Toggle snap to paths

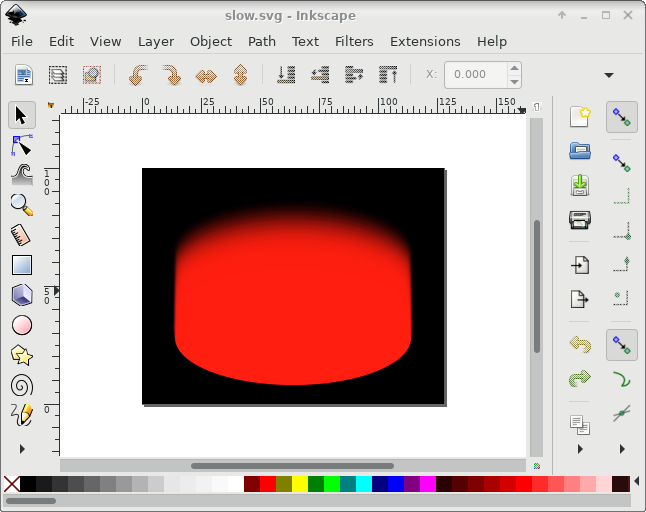(x=622, y=379)
